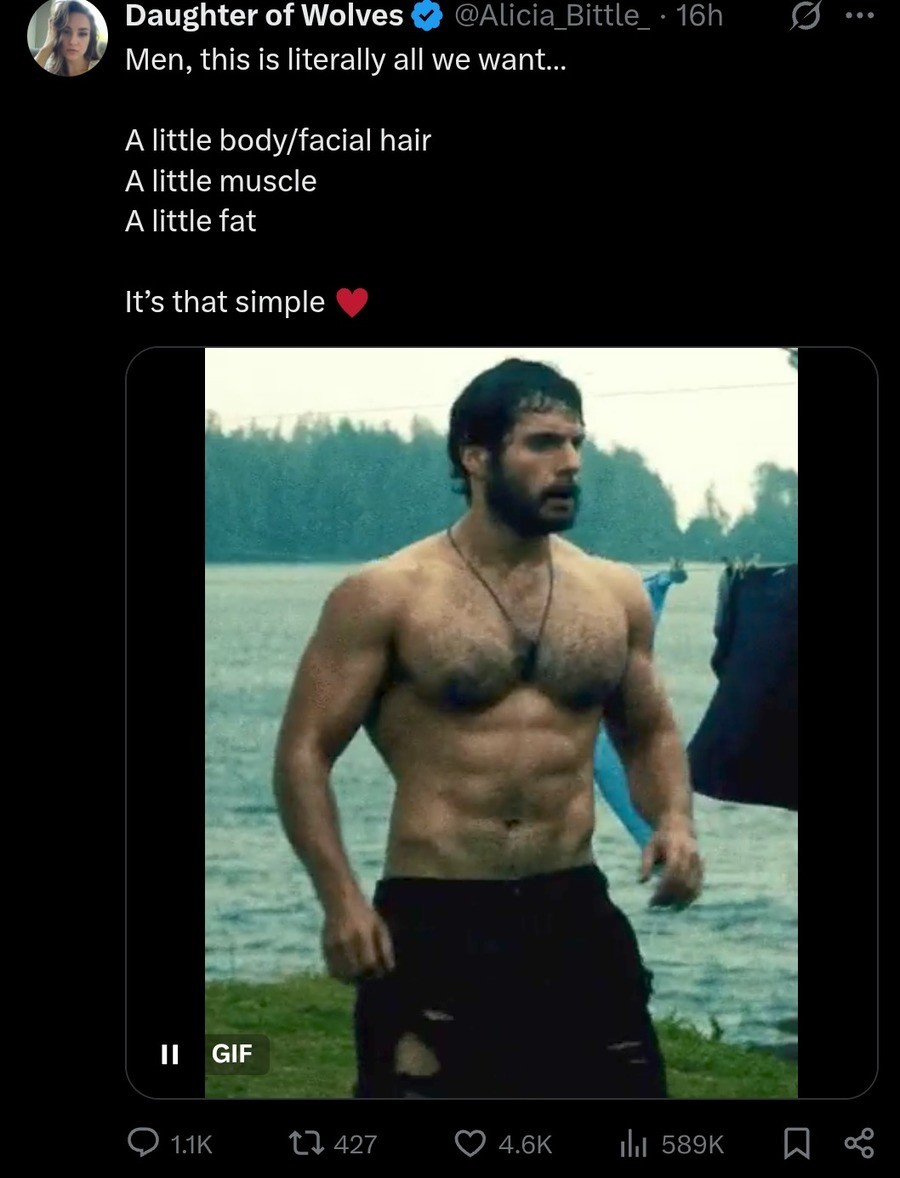Click the 4.6K likes count

pyautogui.click(x=525, y=1144)
